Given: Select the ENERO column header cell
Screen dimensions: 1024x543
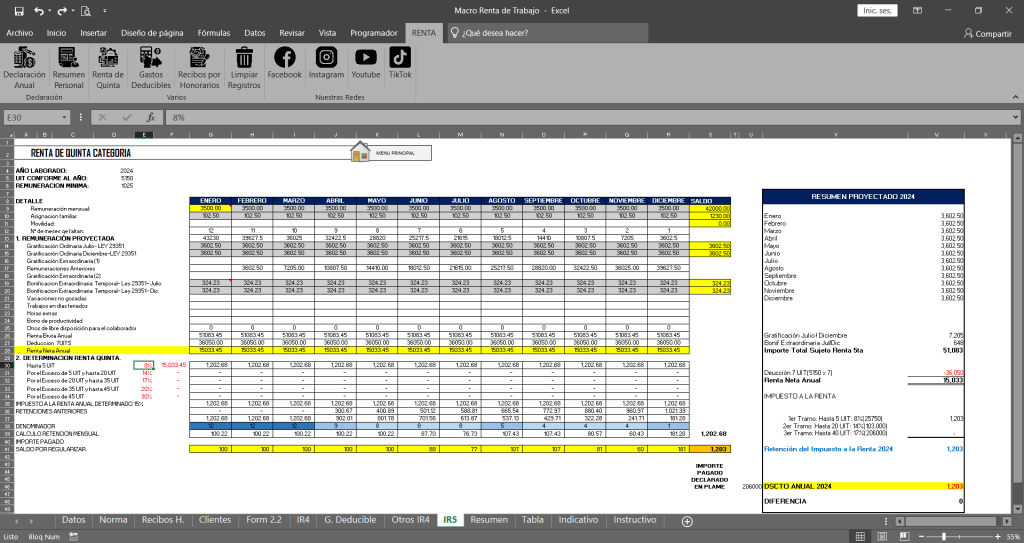Looking at the screenshot, I should coord(210,201).
